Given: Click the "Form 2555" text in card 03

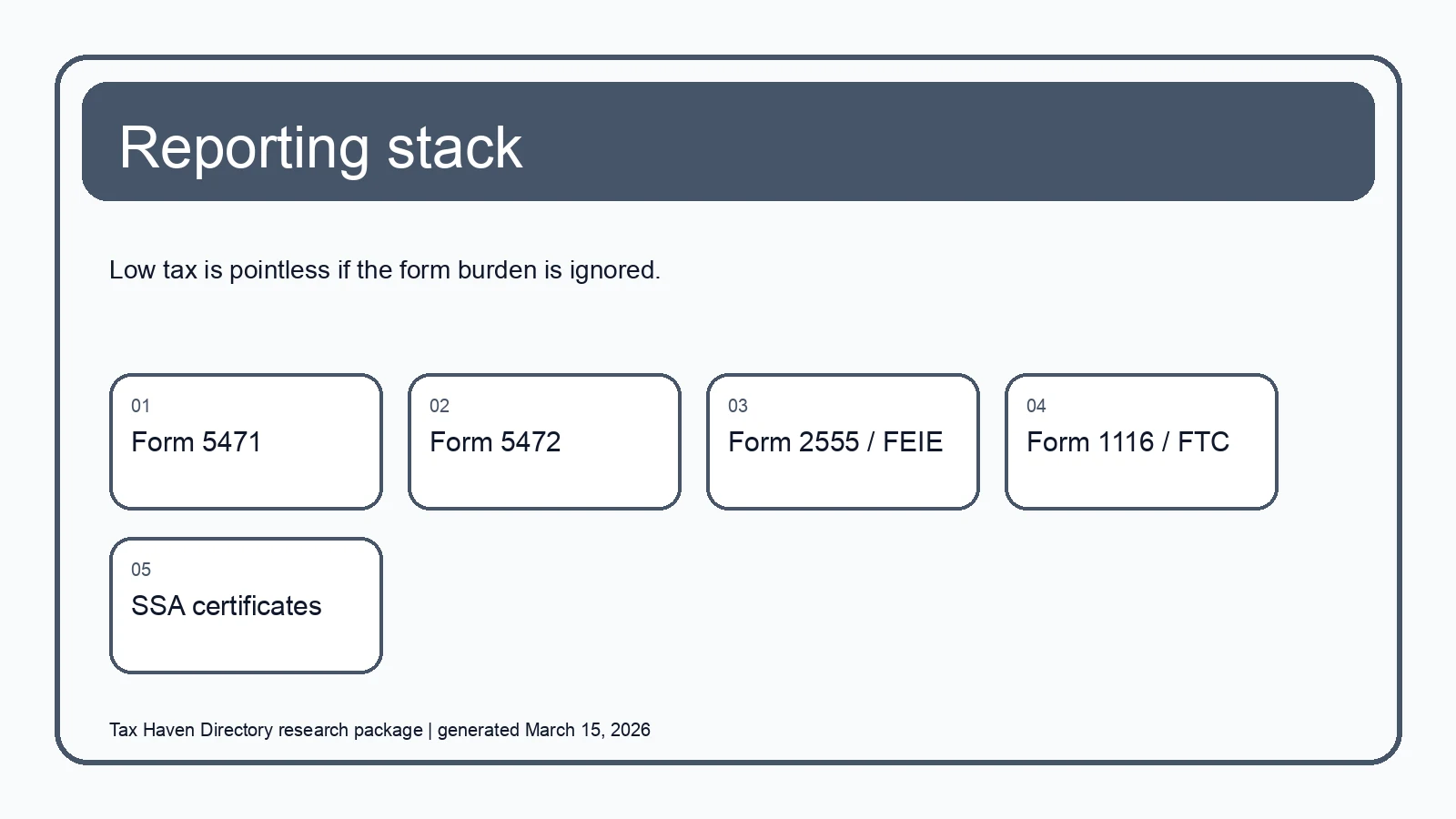Looking at the screenshot, I should pos(794,442).
